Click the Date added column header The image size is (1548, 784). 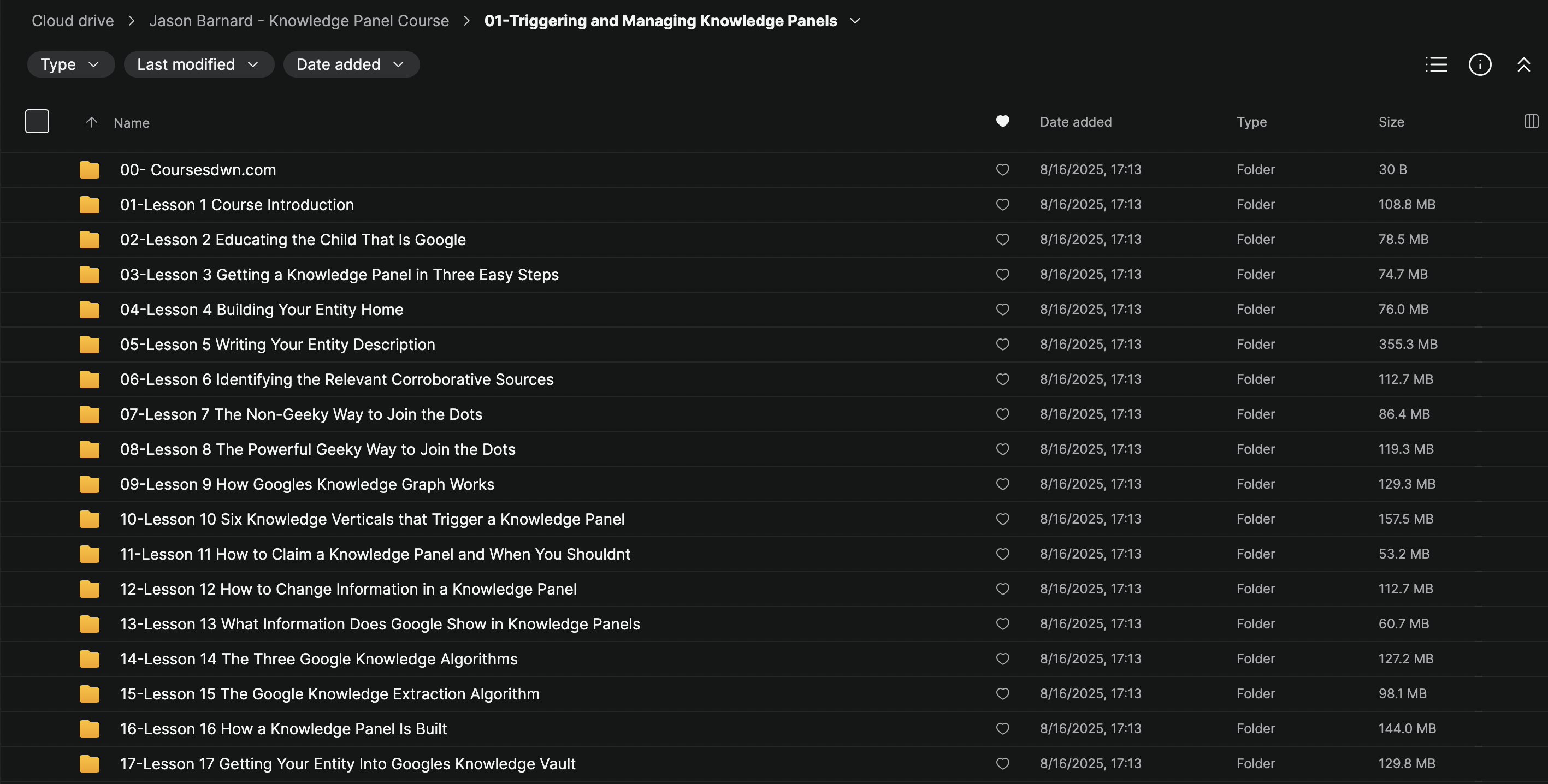[x=1076, y=121]
